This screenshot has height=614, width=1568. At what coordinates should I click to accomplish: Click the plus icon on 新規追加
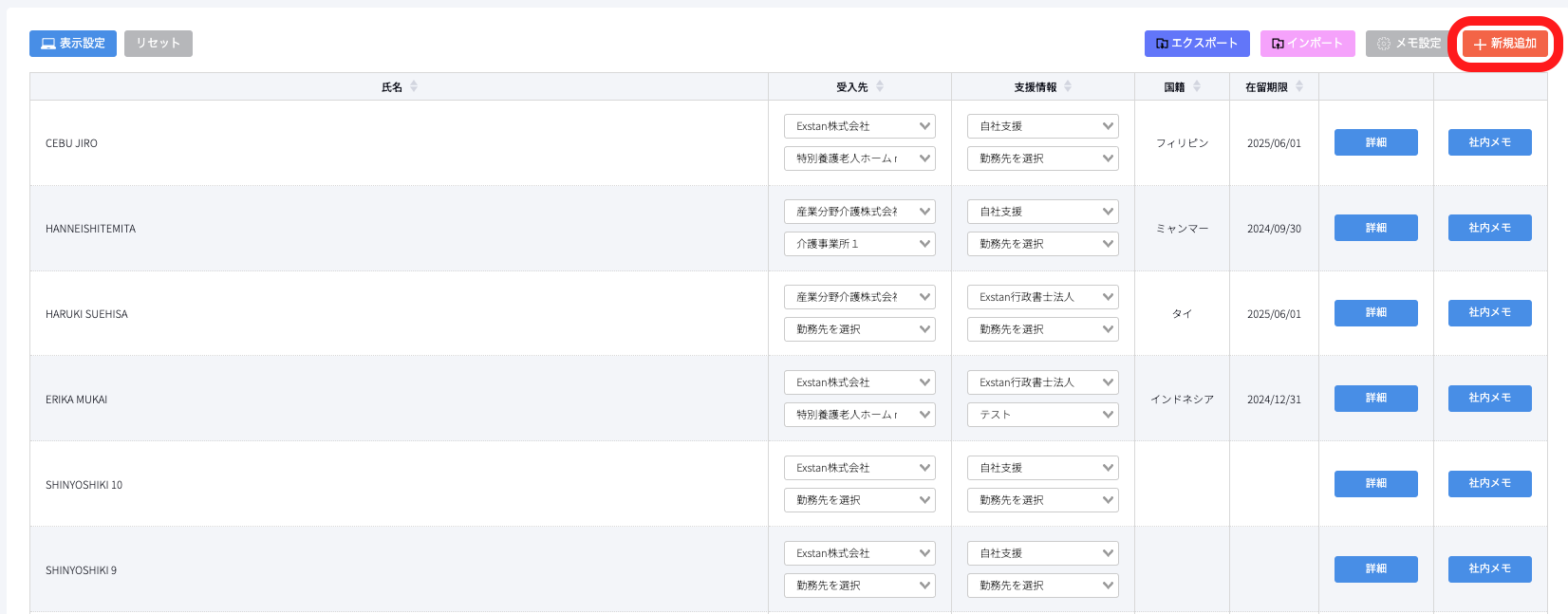pos(1480,44)
